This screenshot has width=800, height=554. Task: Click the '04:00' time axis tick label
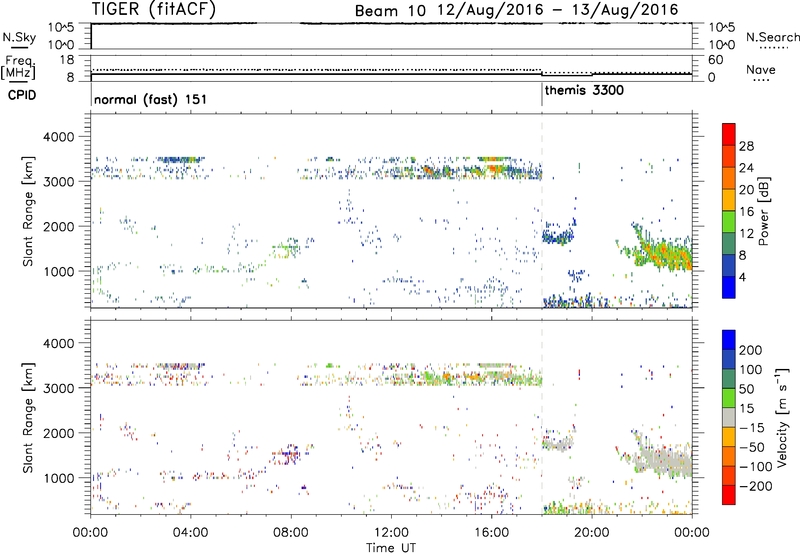point(191,533)
